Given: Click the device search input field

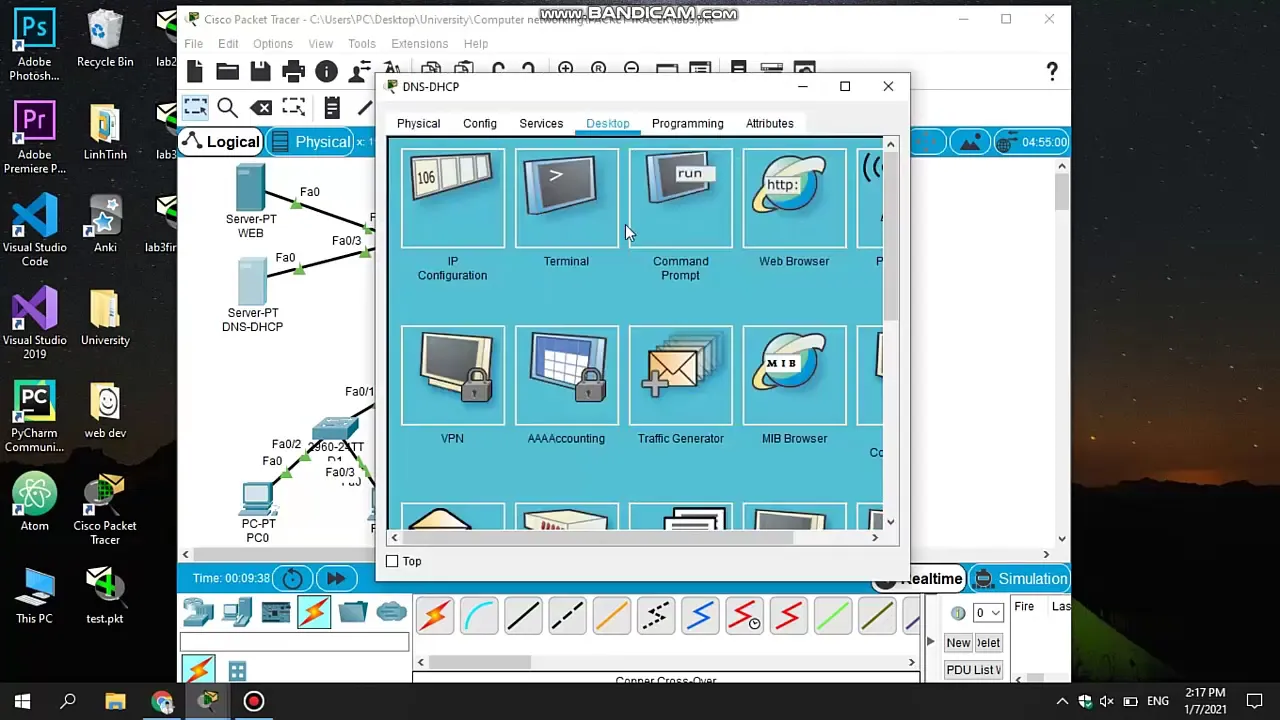Looking at the screenshot, I should [294, 642].
